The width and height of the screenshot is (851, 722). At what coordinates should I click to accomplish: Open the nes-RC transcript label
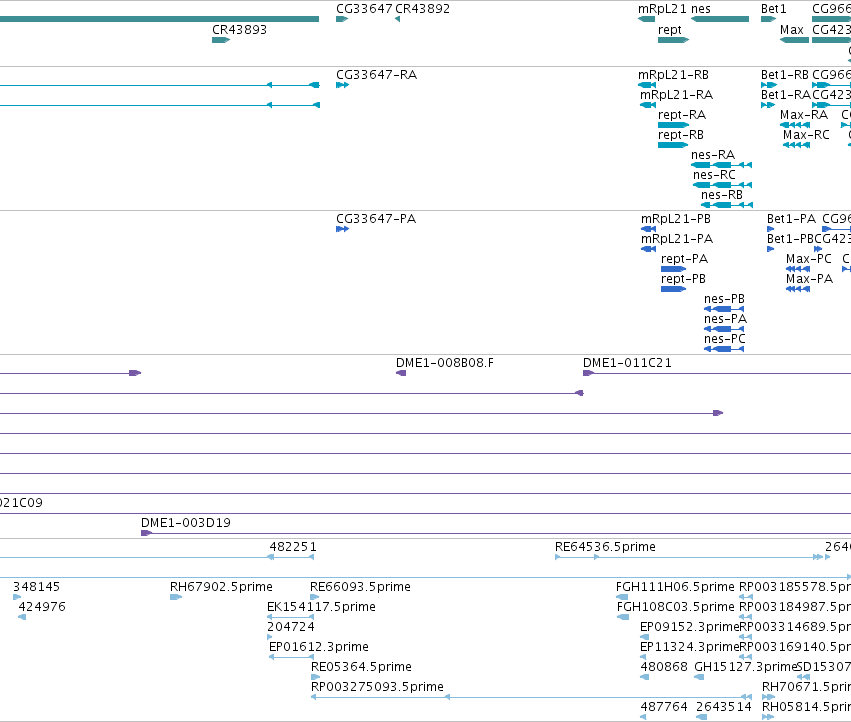point(714,175)
